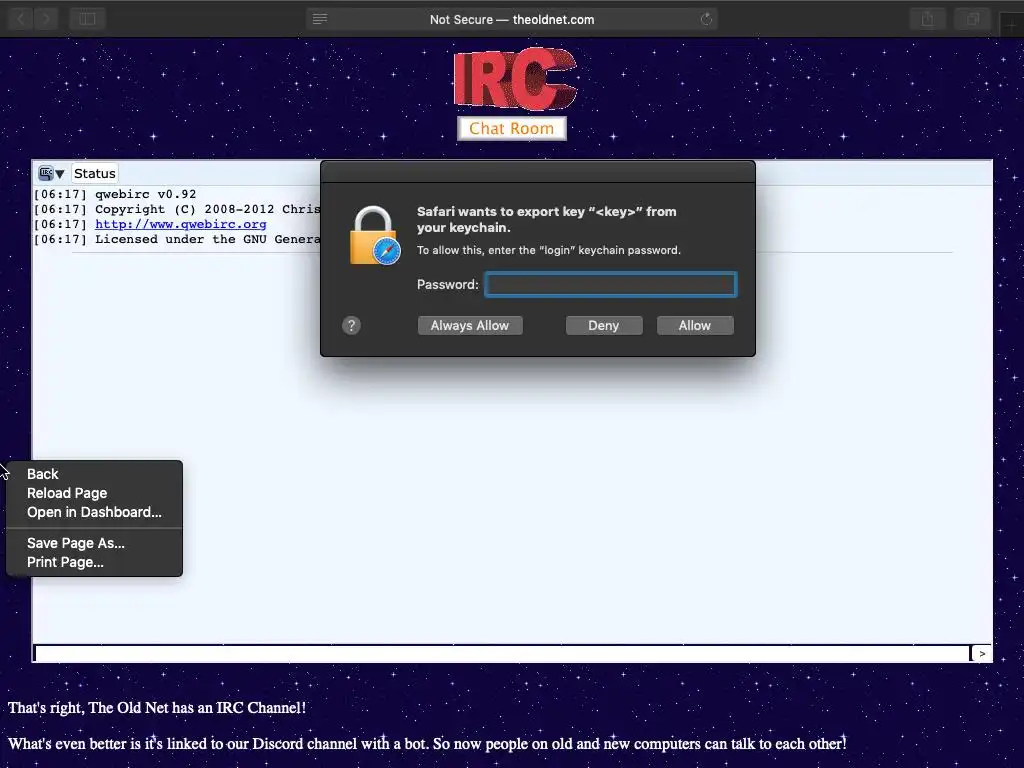Click the Allow button

(x=695, y=325)
